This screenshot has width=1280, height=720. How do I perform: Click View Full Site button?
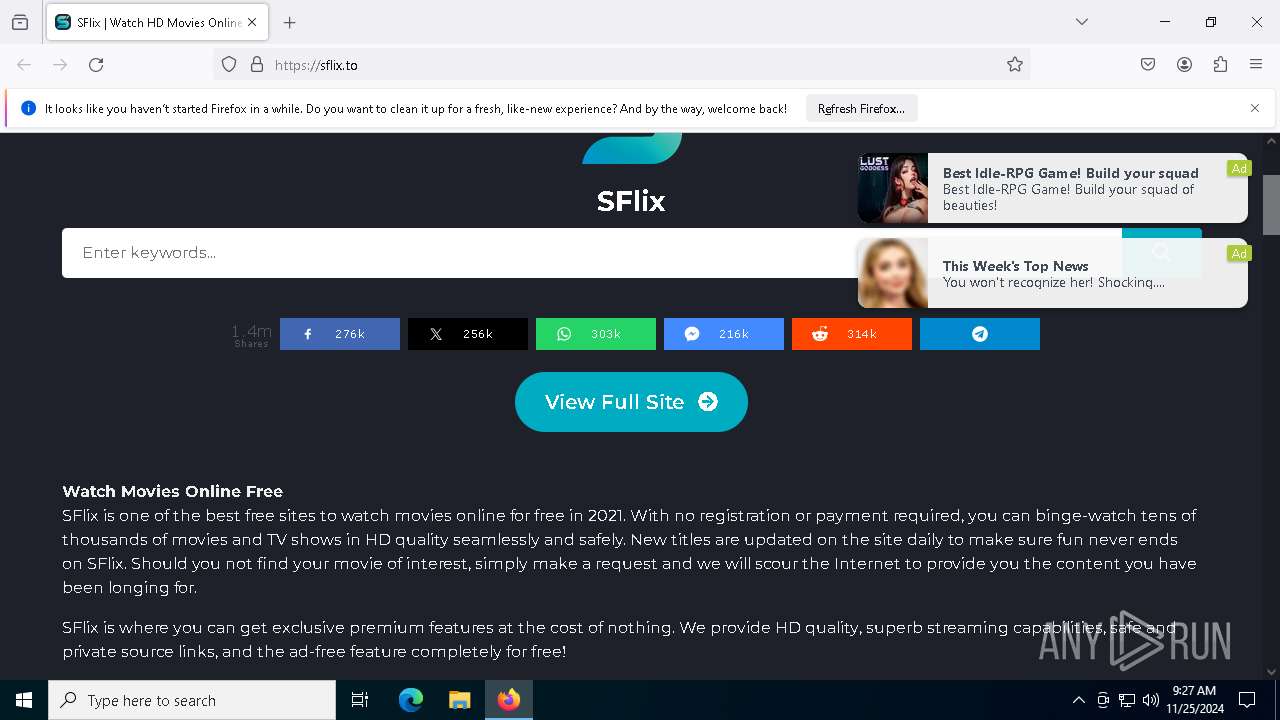(x=631, y=402)
